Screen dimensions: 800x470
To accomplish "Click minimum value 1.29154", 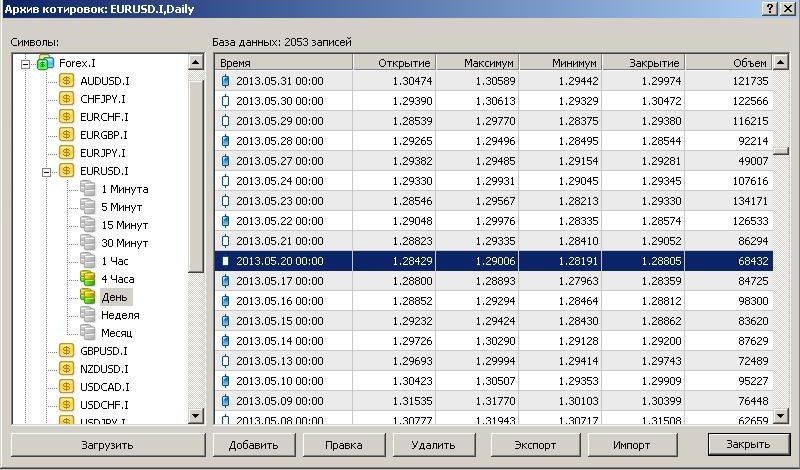I will click(x=578, y=161).
